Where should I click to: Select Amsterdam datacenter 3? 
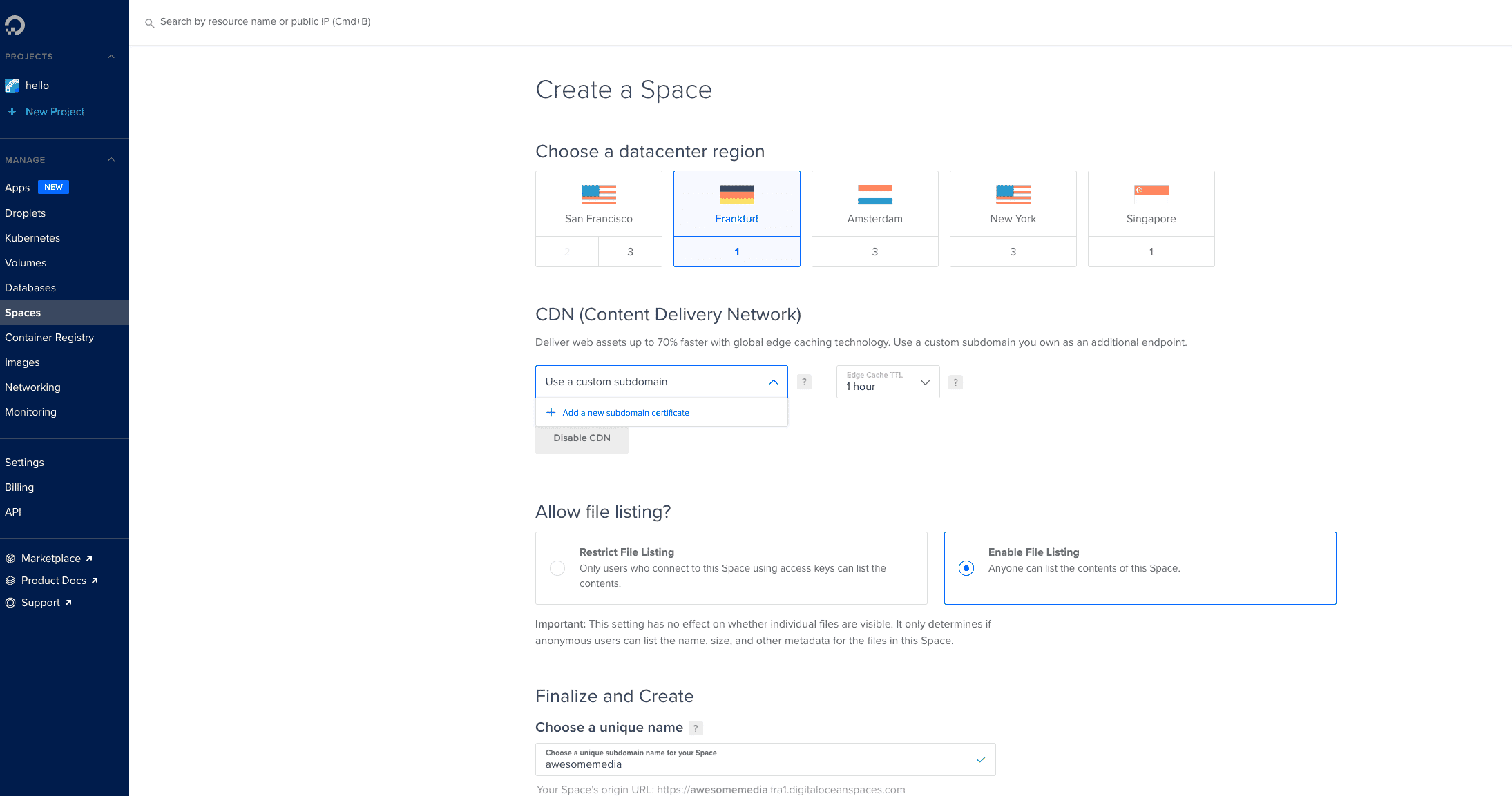875,252
